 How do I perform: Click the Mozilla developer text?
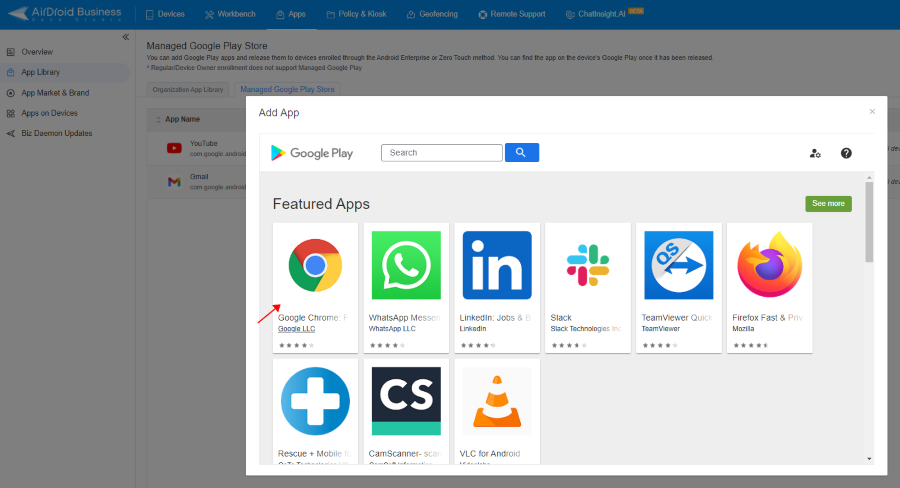point(743,329)
